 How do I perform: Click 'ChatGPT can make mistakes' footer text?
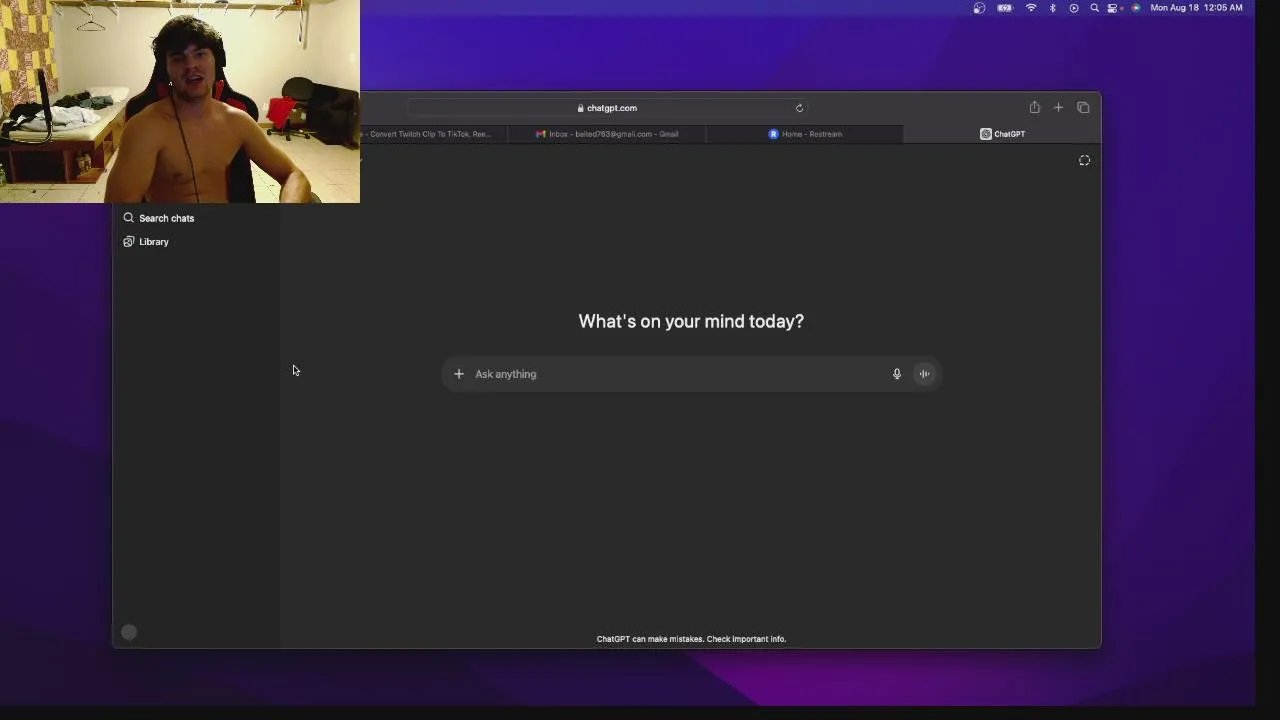(x=691, y=639)
